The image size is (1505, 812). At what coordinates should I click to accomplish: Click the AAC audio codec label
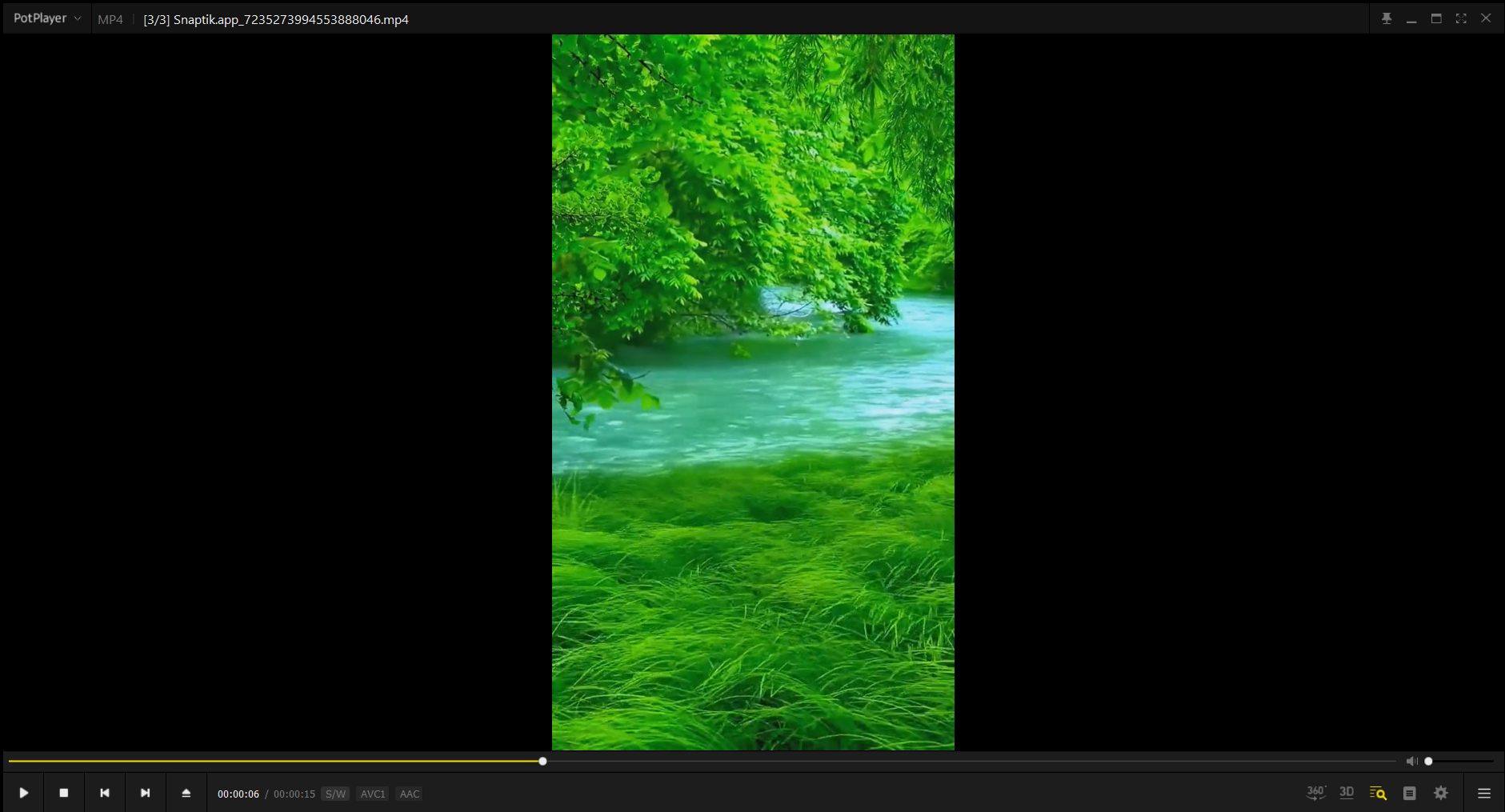[x=410, y=794]
